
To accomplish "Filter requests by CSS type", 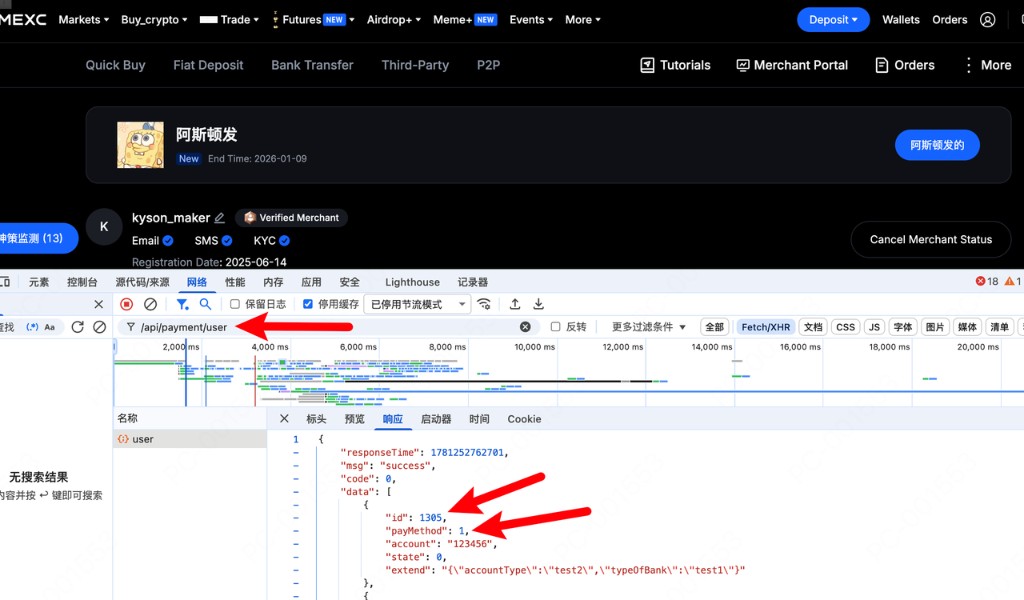I will [845, 327].
